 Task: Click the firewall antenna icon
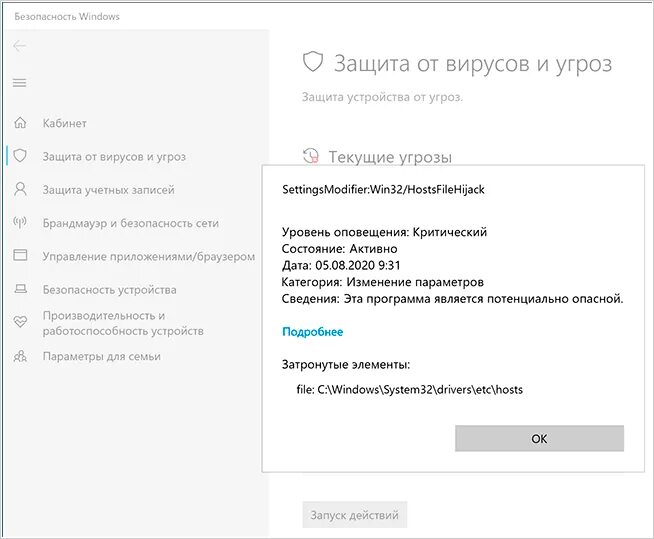tap(20, 222)
